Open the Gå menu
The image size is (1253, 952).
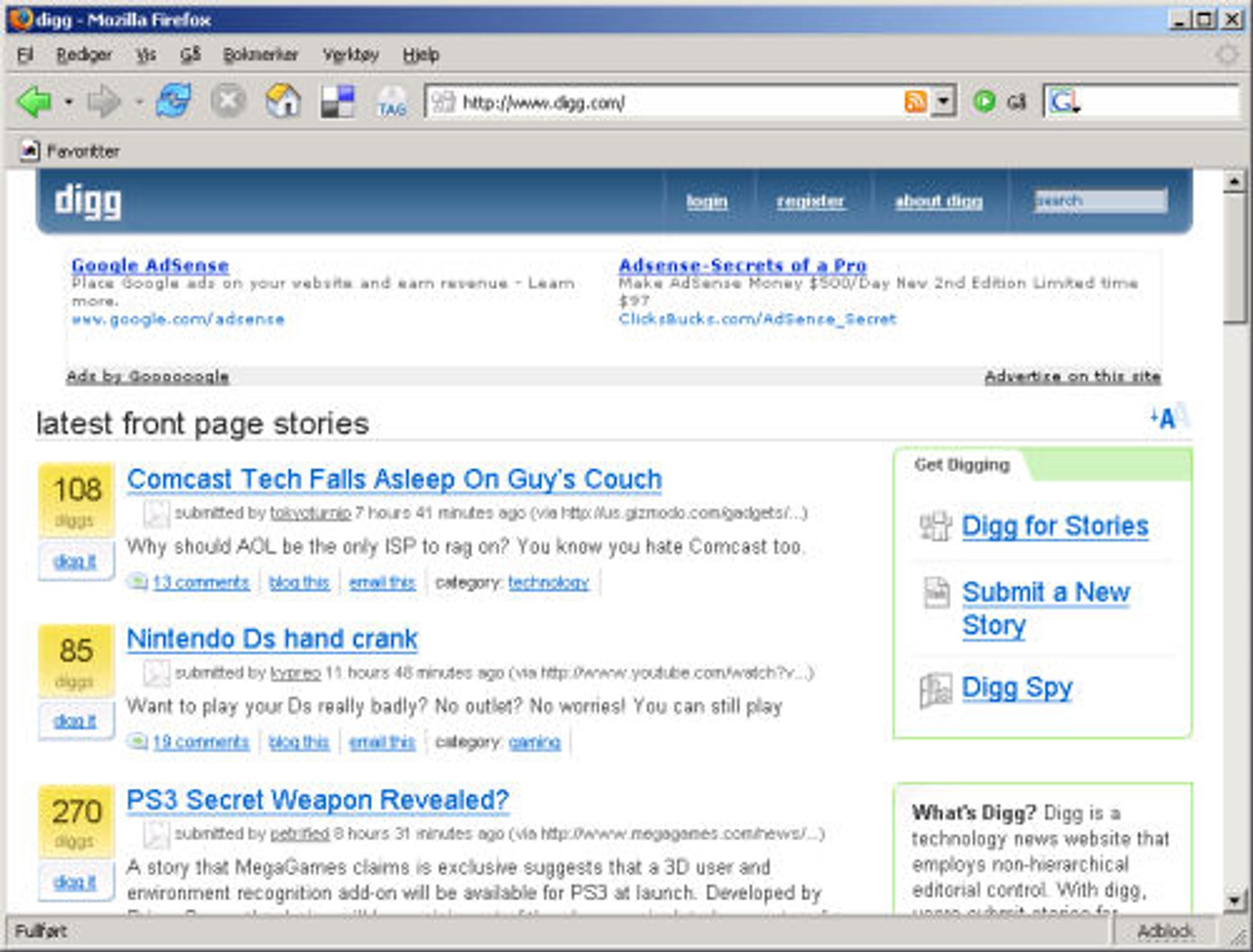coord(190,55)
